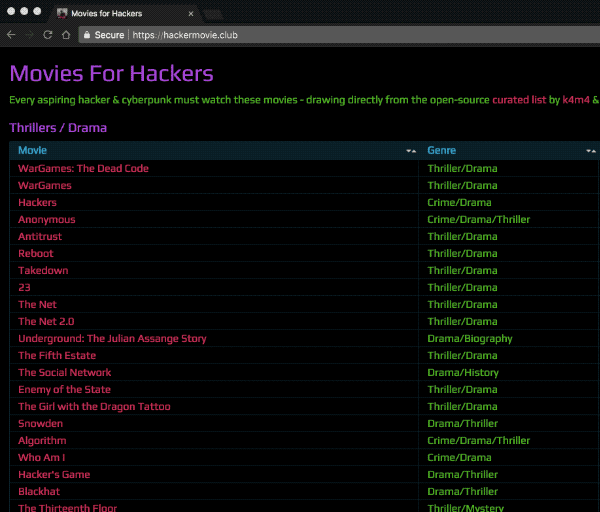Click the Movies For Hackers page title
The width and height of the screenshot is (600, 512).
111,73
